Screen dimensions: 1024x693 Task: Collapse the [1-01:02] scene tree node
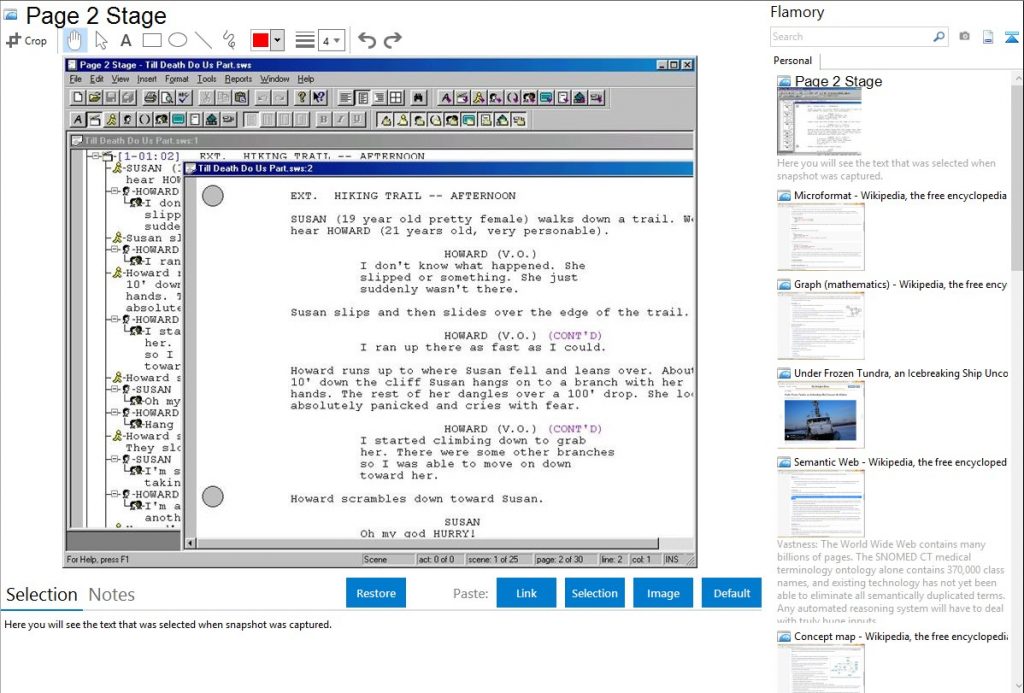point(95,156)
